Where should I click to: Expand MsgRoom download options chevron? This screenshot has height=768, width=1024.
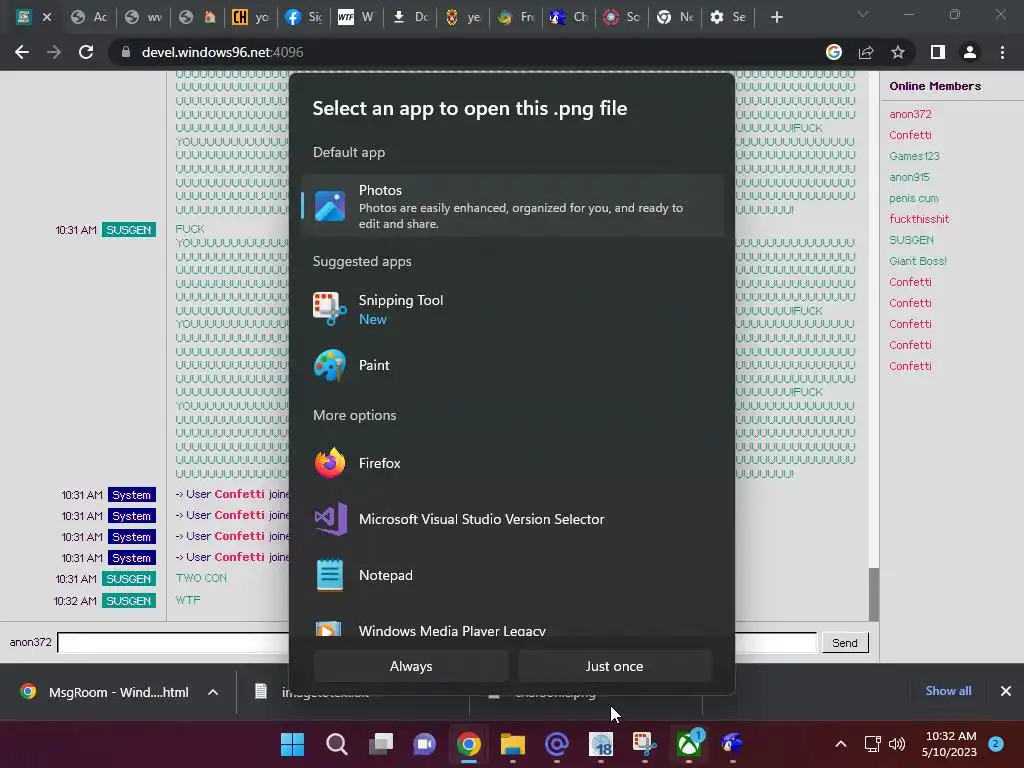[213, 692]
